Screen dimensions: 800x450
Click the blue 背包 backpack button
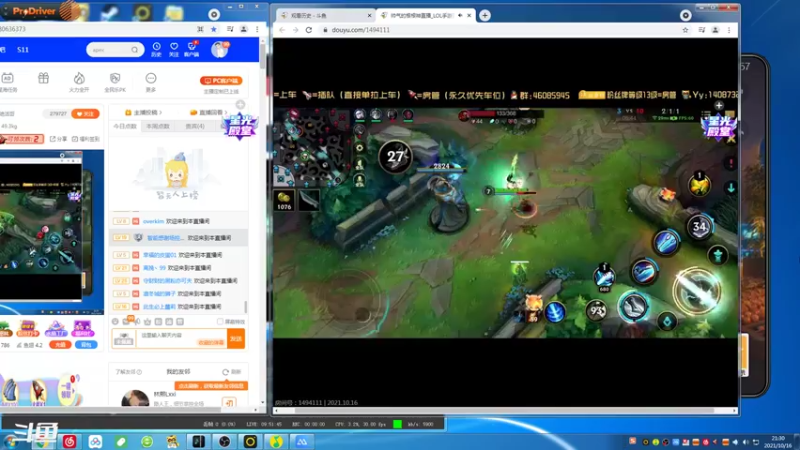tap(86, 345)
